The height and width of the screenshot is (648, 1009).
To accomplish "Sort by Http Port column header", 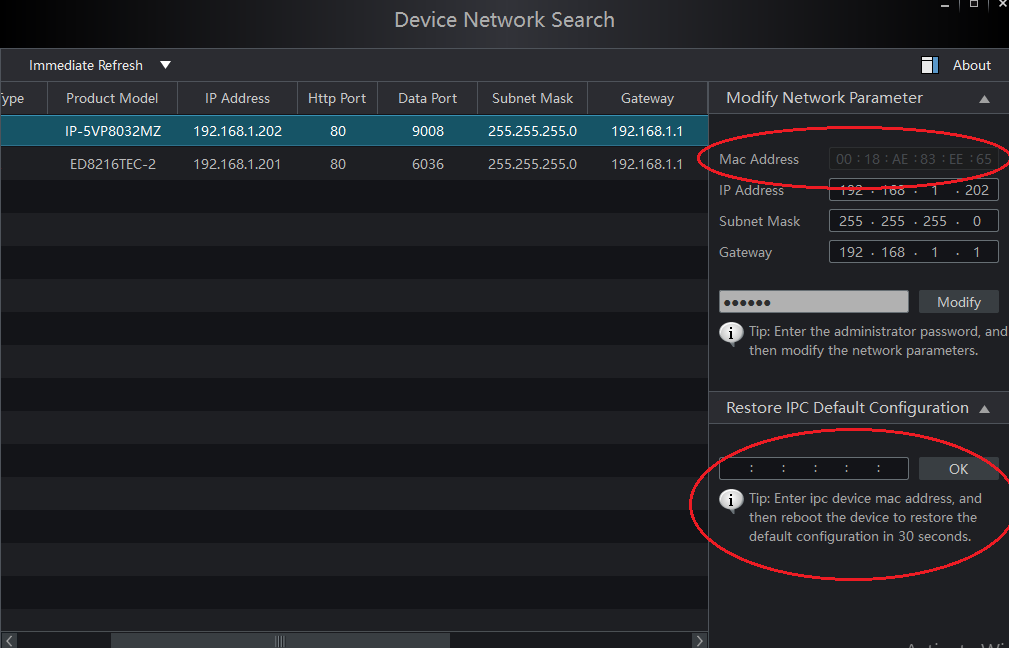I will click(337, 98).
